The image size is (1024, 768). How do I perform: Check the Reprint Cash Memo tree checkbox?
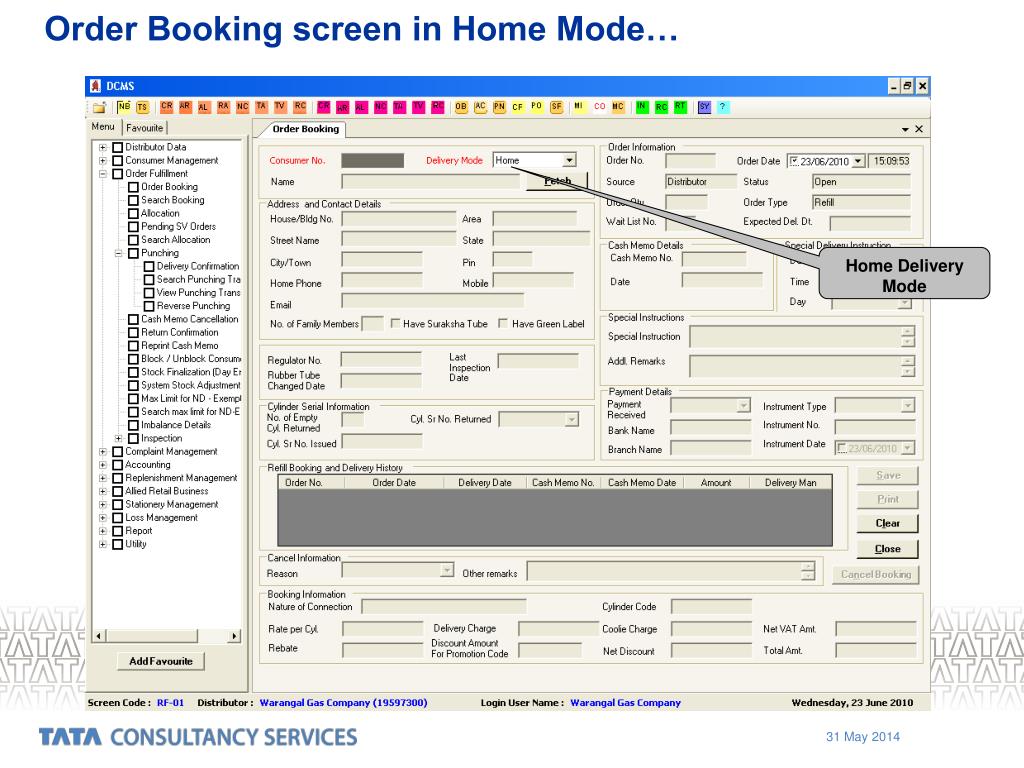(133, 345)
